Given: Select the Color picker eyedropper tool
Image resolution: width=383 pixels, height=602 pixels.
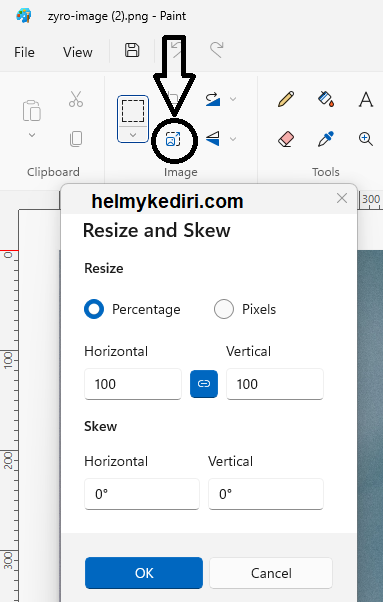Looking at the screenshot, I should (x=326, y=139).
